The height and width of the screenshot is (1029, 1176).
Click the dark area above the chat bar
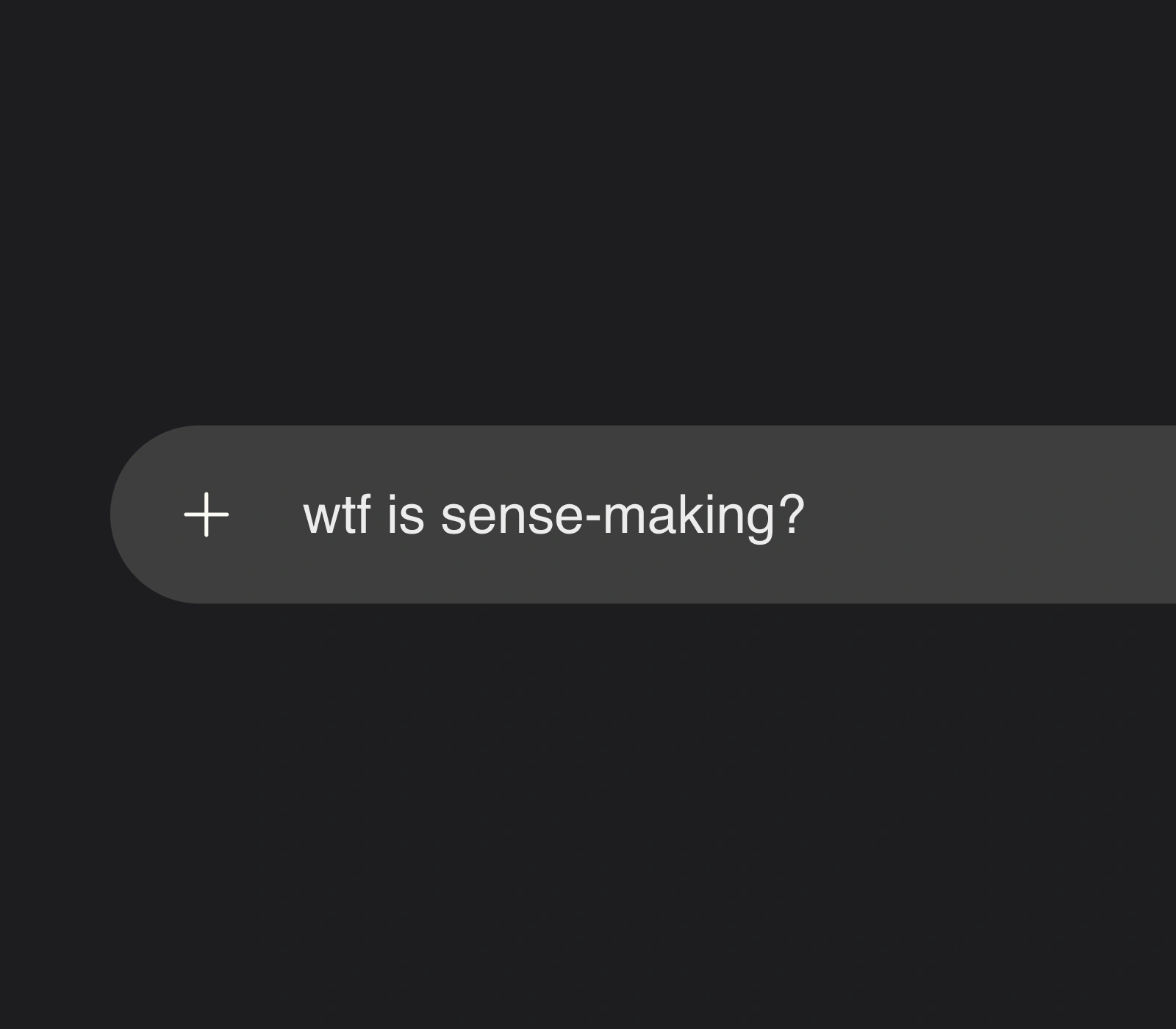(588, 220)
